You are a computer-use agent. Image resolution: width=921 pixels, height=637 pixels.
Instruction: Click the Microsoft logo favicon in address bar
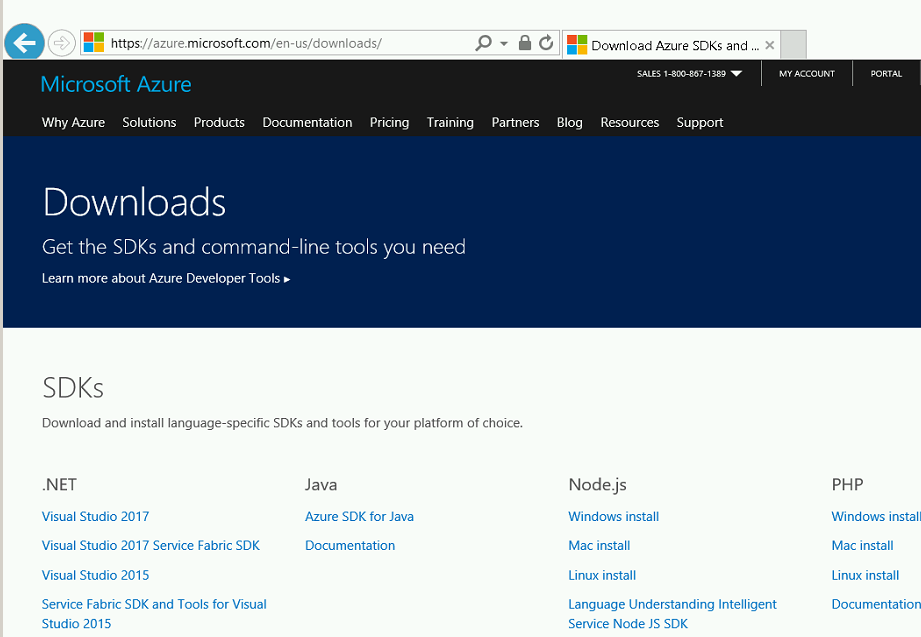coord(94,43)
